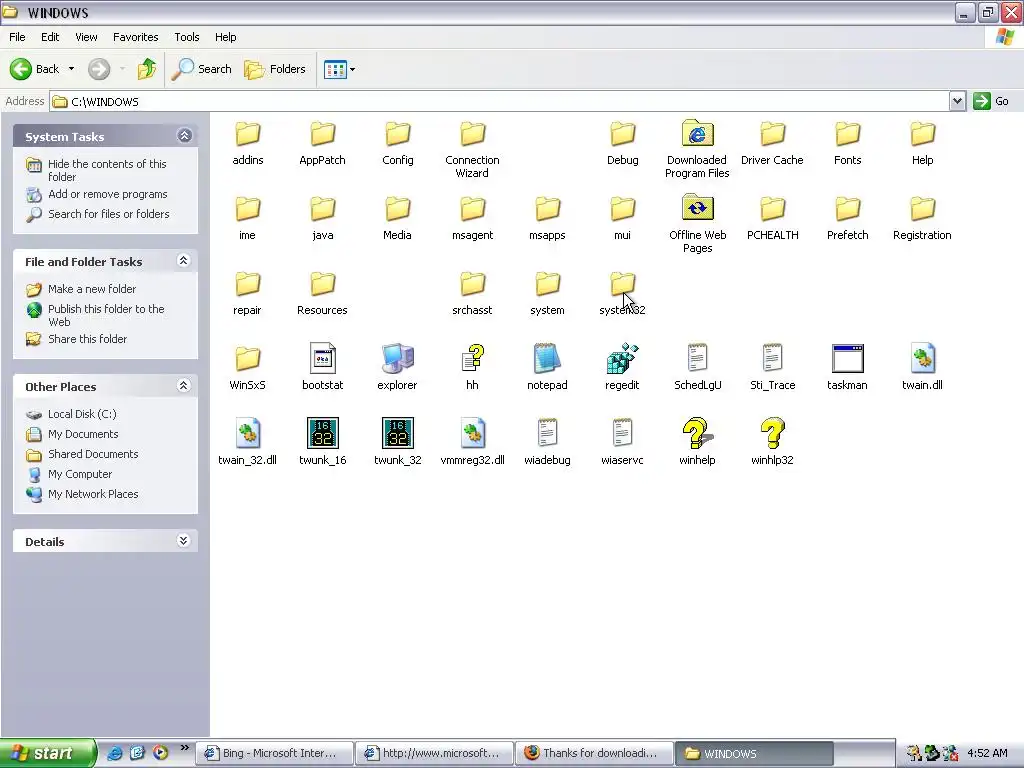1024x768 pixels.
Task: Open the Favorites menu
Action: click(x=135, y=37)
